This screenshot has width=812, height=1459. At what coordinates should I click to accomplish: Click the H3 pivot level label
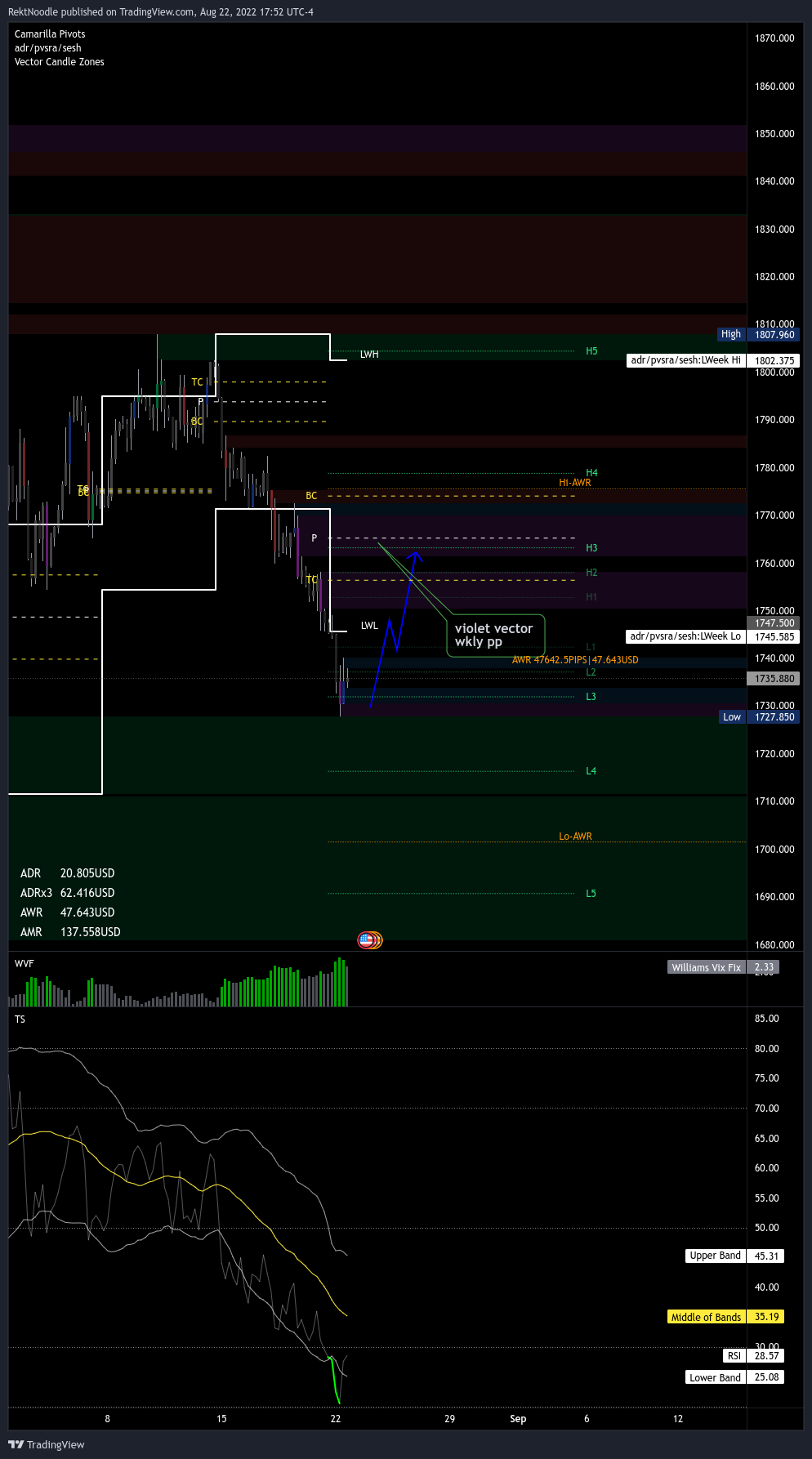(591, 548)
